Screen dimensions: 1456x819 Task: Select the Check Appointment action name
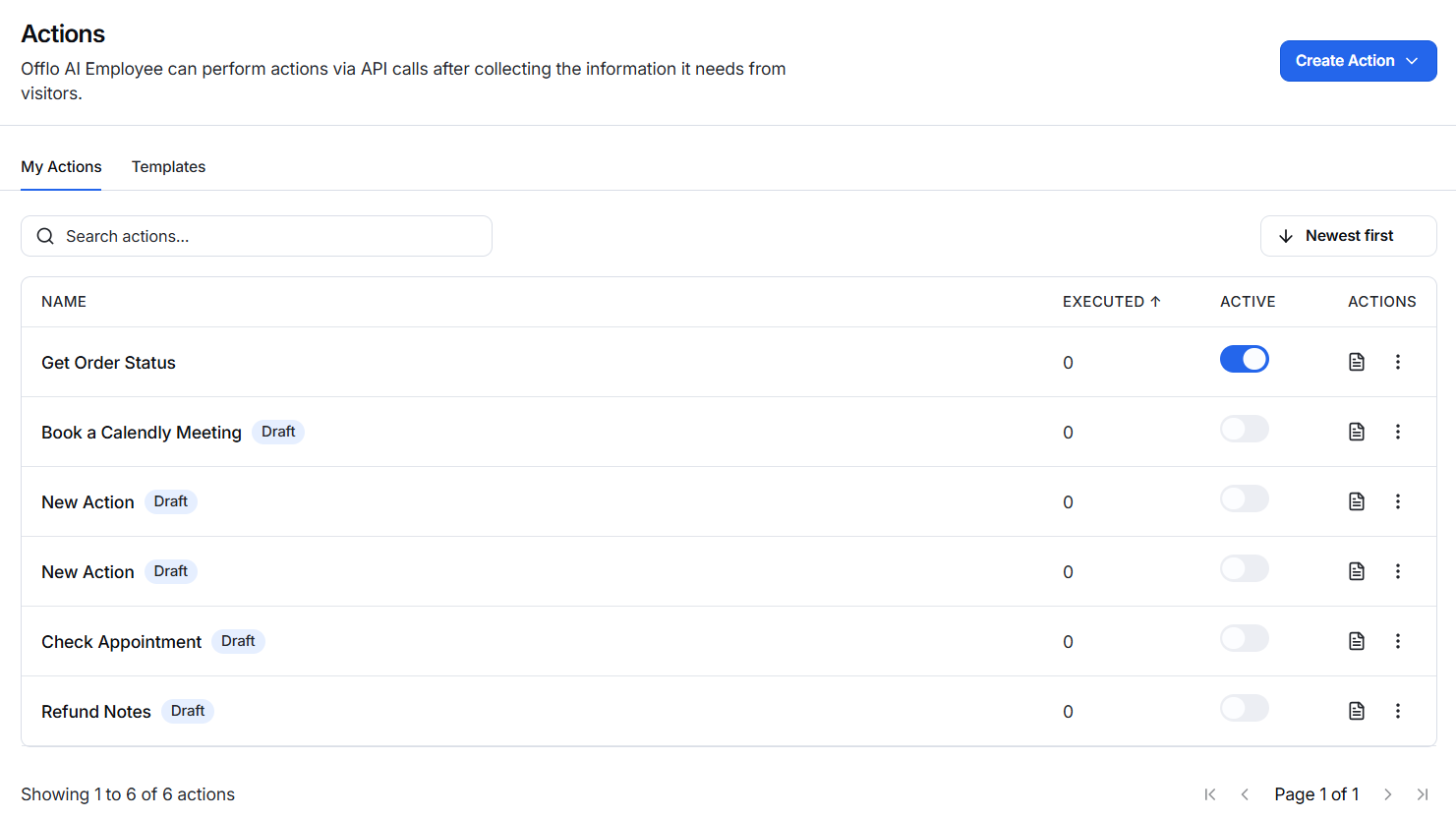tap(121, 642)
